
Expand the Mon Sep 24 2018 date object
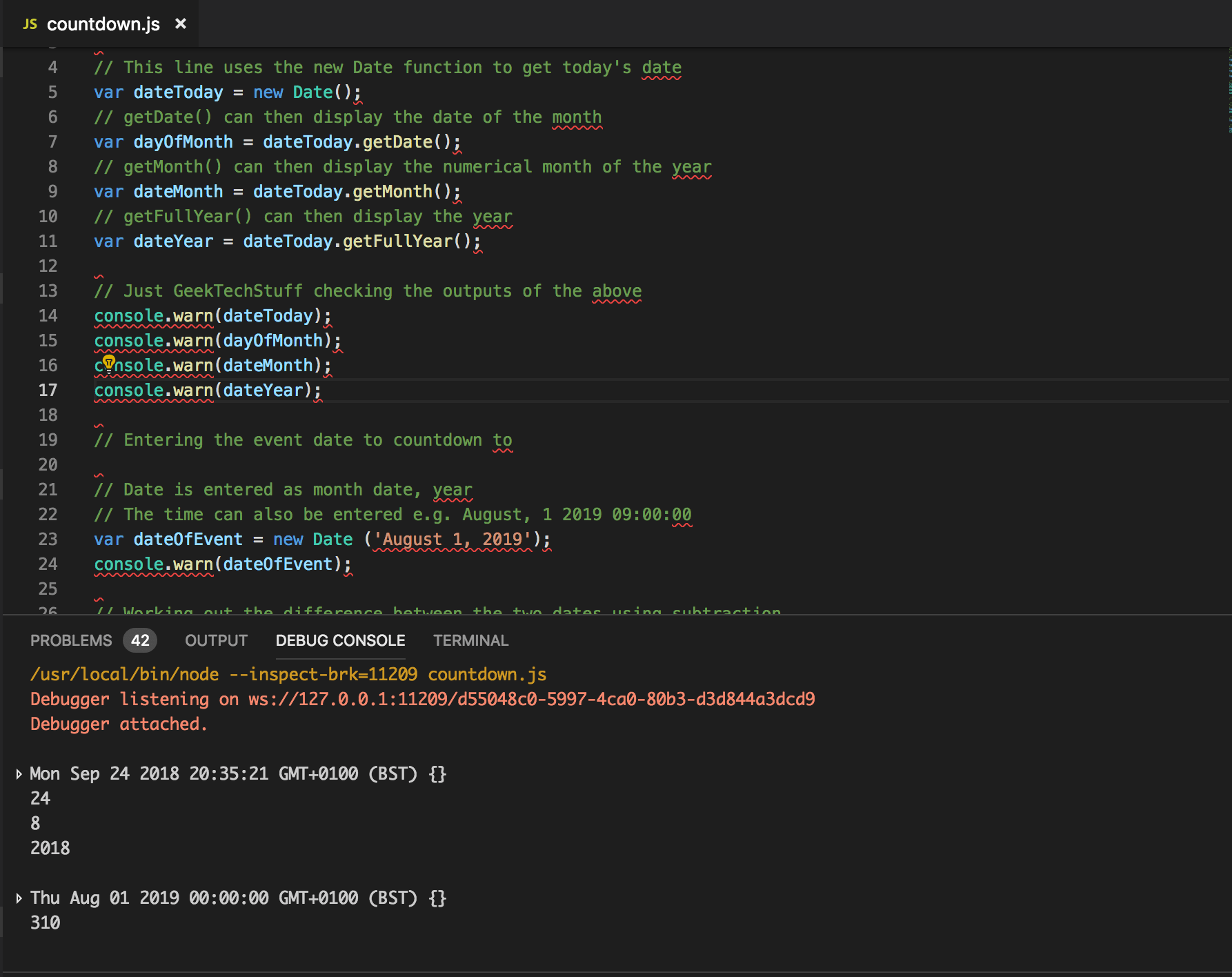tap(18, 773)
